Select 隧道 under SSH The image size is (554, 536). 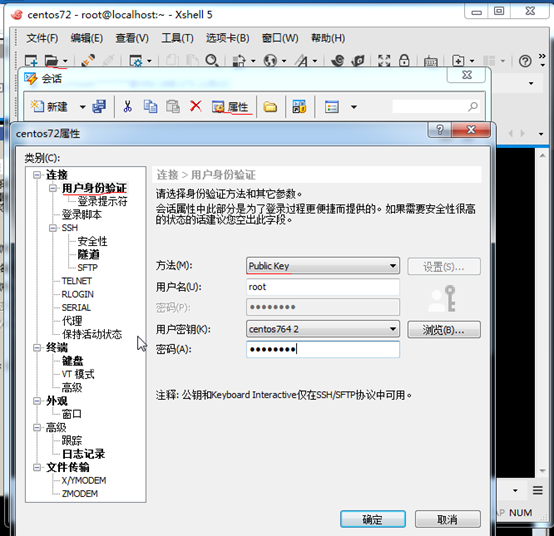pyautogui.click(x=89, y=254)
